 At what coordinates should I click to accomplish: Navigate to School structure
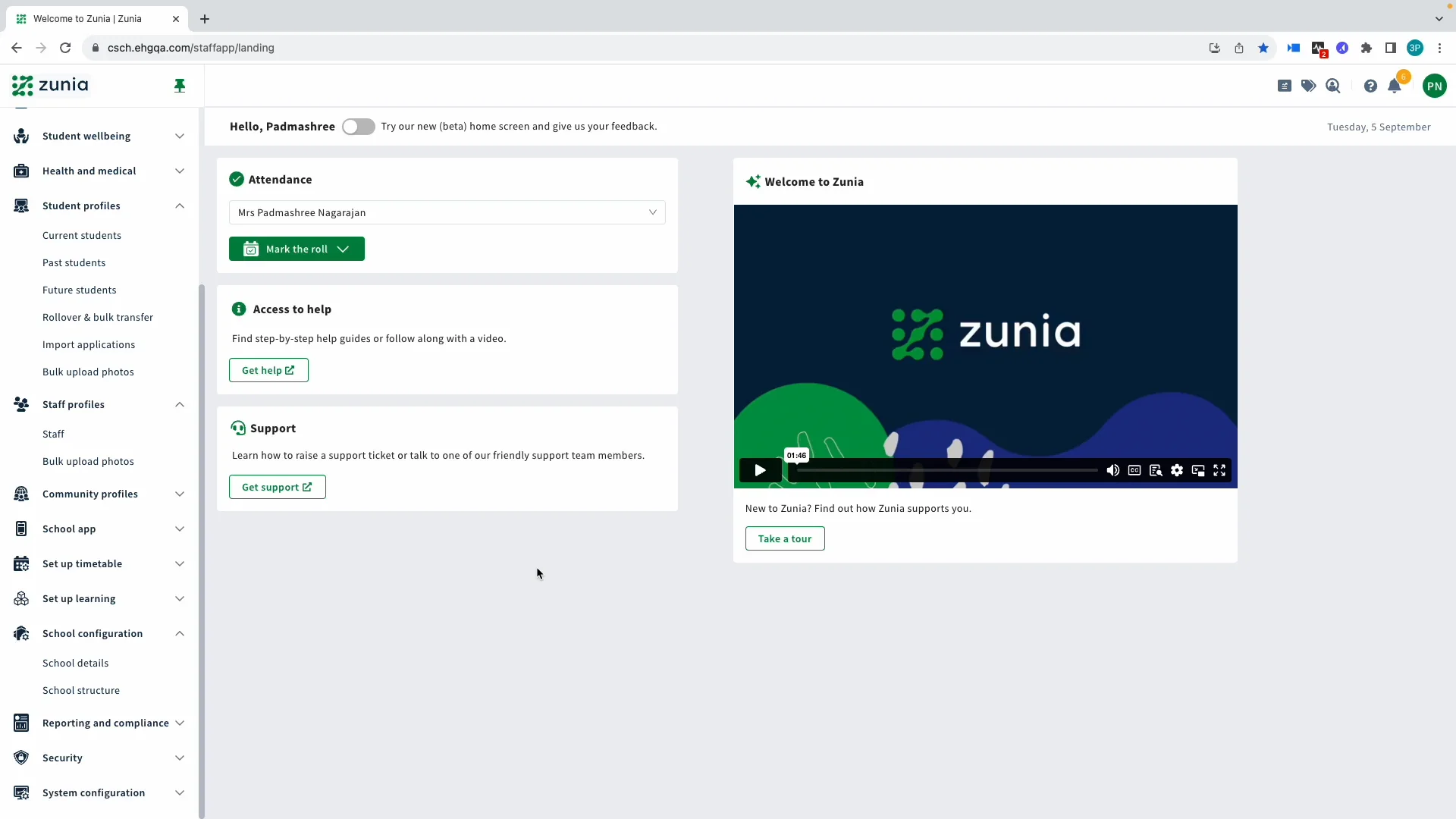click(x=81, y=690)
